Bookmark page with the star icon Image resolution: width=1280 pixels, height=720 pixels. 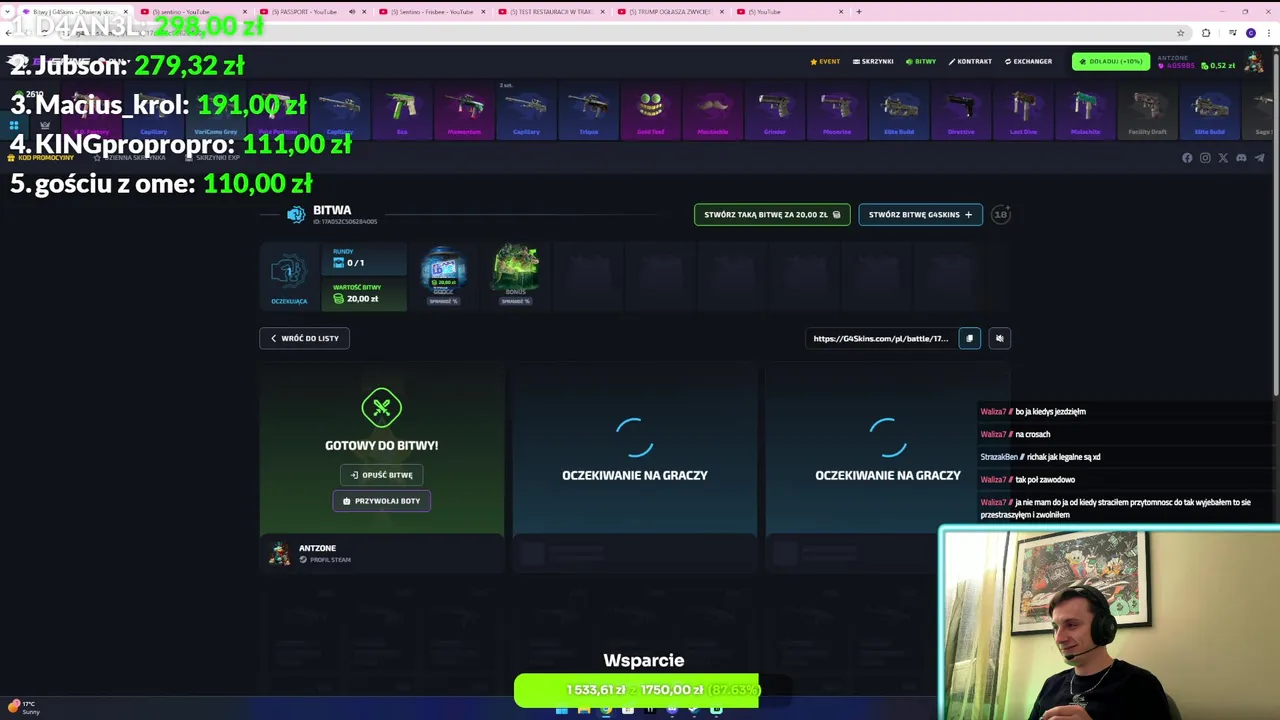click(1181, 33)
